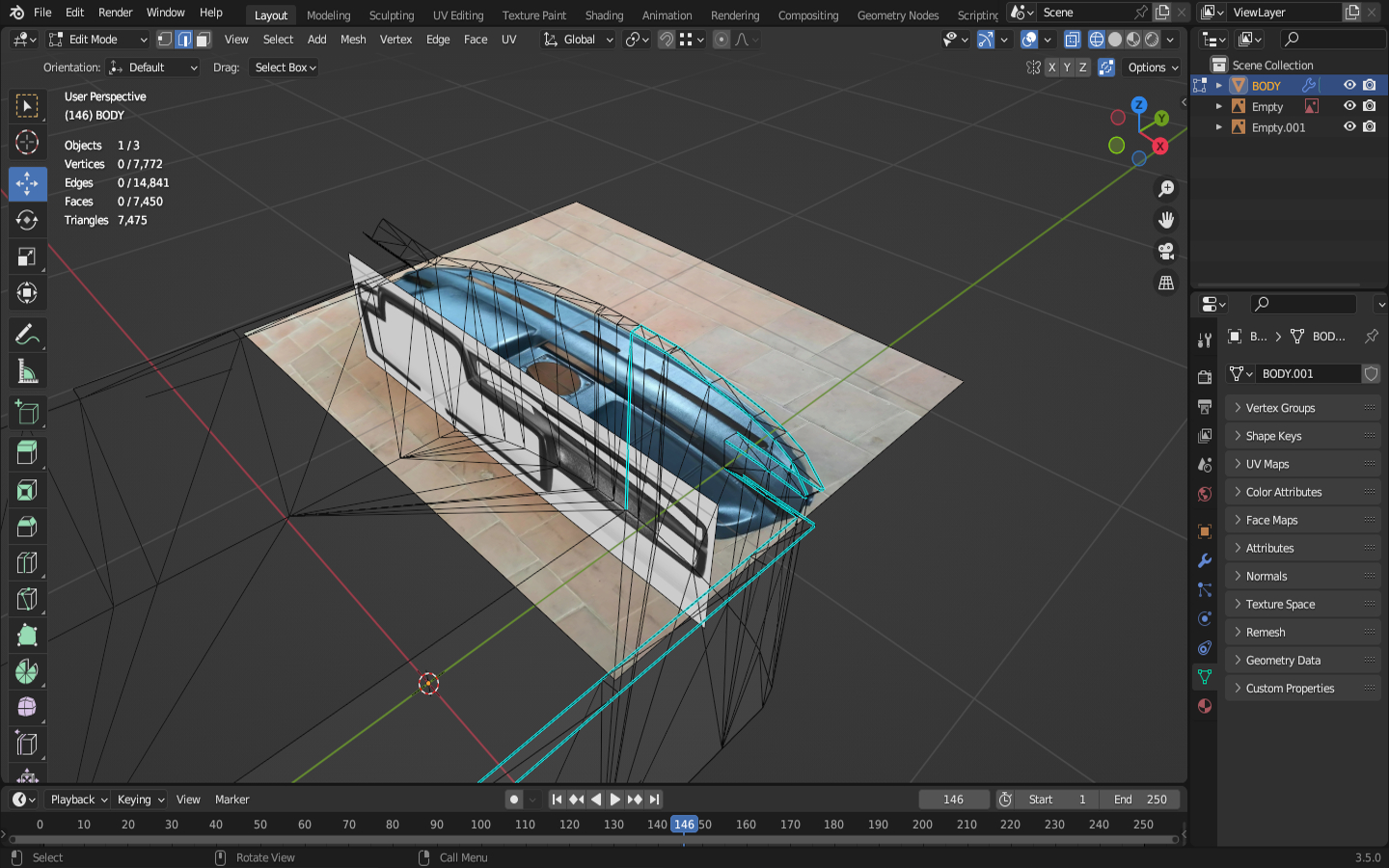The width and height of the screenshot is (1389, 868).
Task: Open the Render menu
Action: (x=116, y=13)
